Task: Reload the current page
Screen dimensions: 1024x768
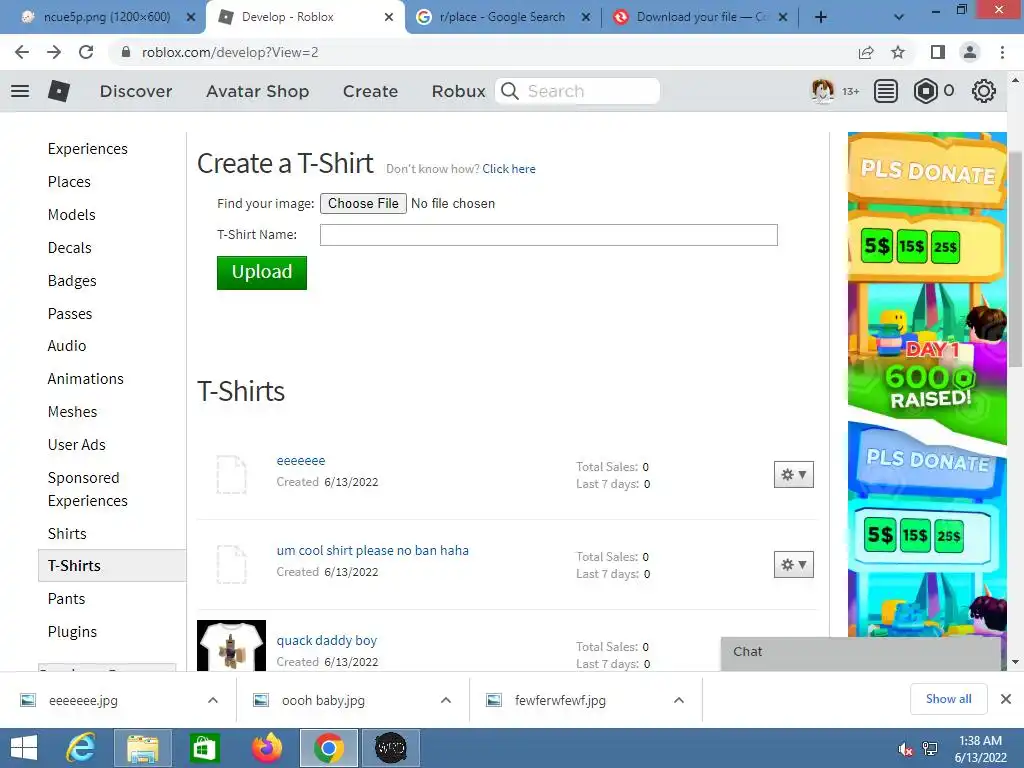Action: point(86,52)
